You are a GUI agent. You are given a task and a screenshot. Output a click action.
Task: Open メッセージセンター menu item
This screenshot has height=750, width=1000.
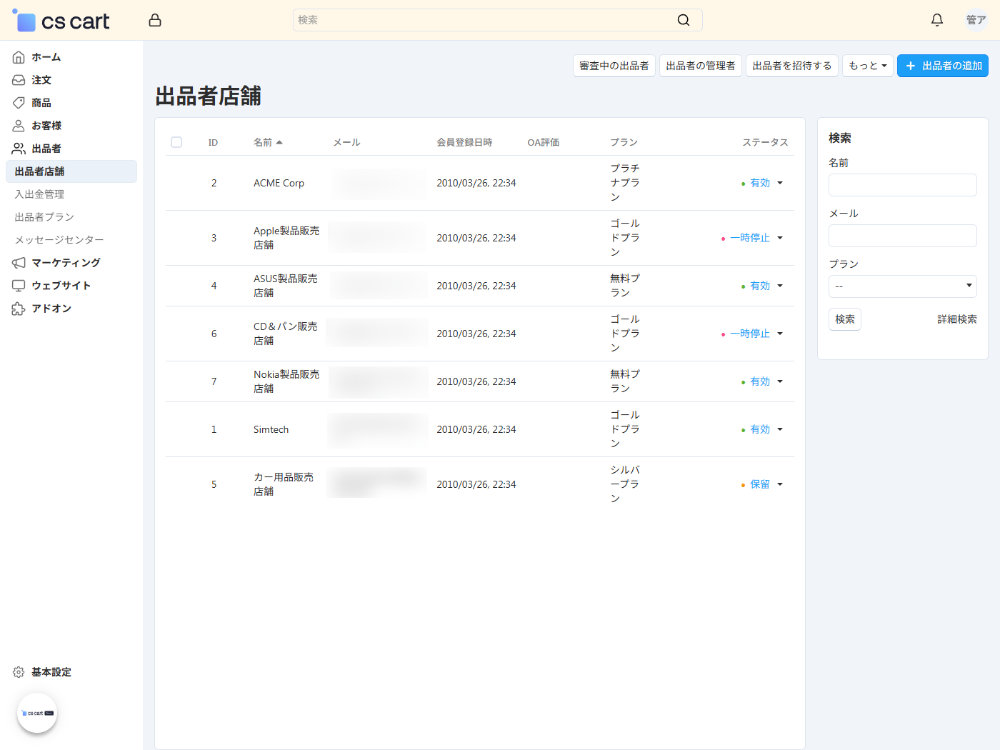click(x=59, y=240)
